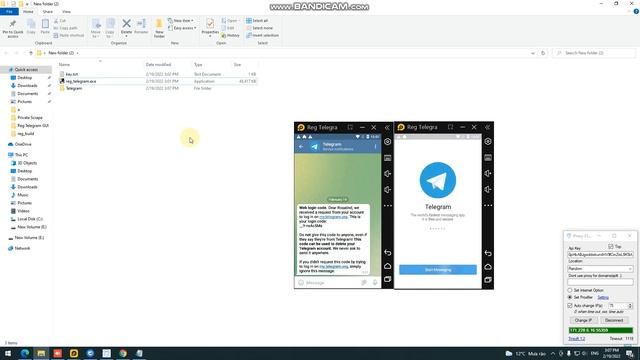Collapse welcome-screen emulator sidebar with double-chevron
The width and height of the screenshot is (640, 360).
coord(488,128)
